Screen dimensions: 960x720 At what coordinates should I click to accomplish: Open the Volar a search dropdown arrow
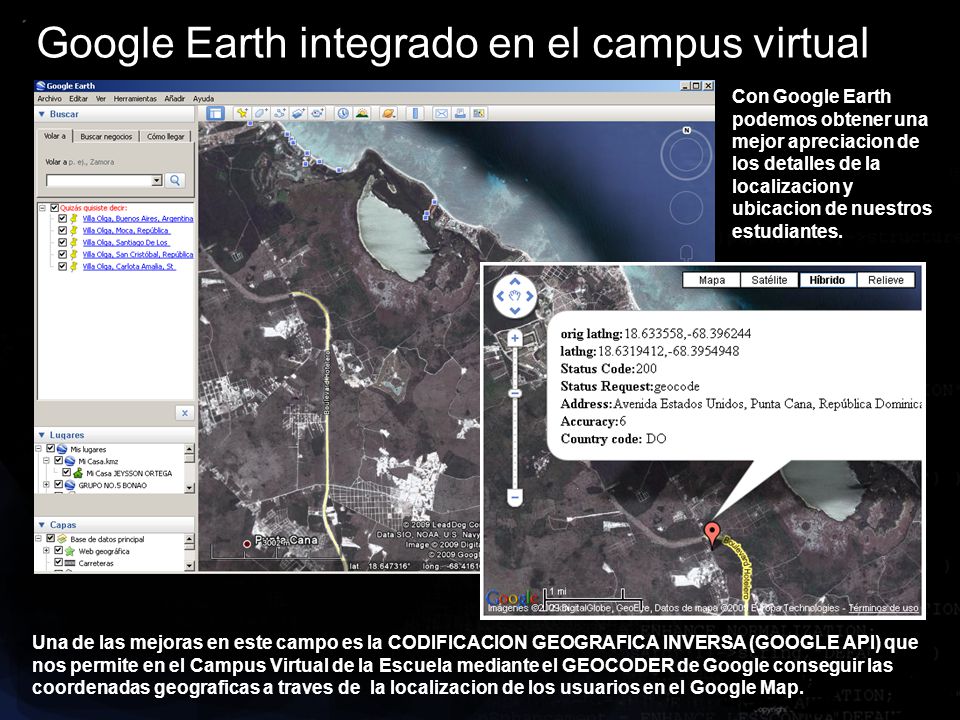pyautogui.click(x=157, y=180)
